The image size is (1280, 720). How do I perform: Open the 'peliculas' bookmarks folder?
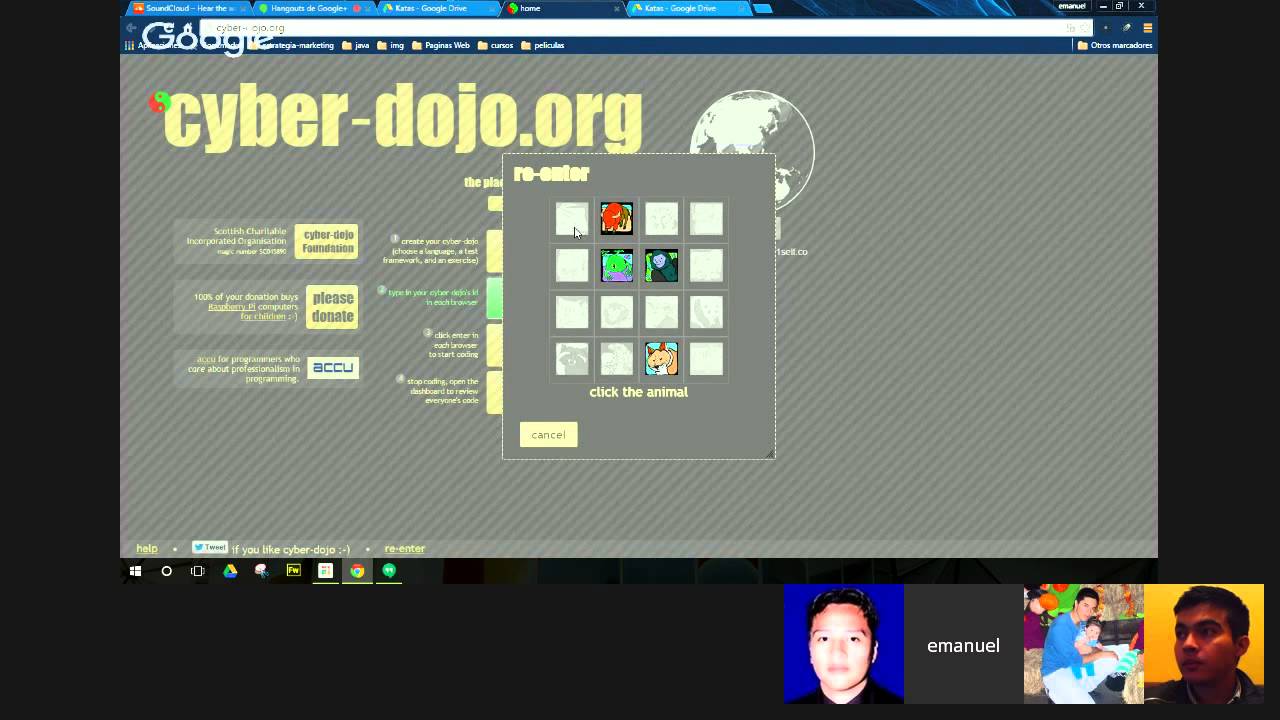click(x=543, y=45)
